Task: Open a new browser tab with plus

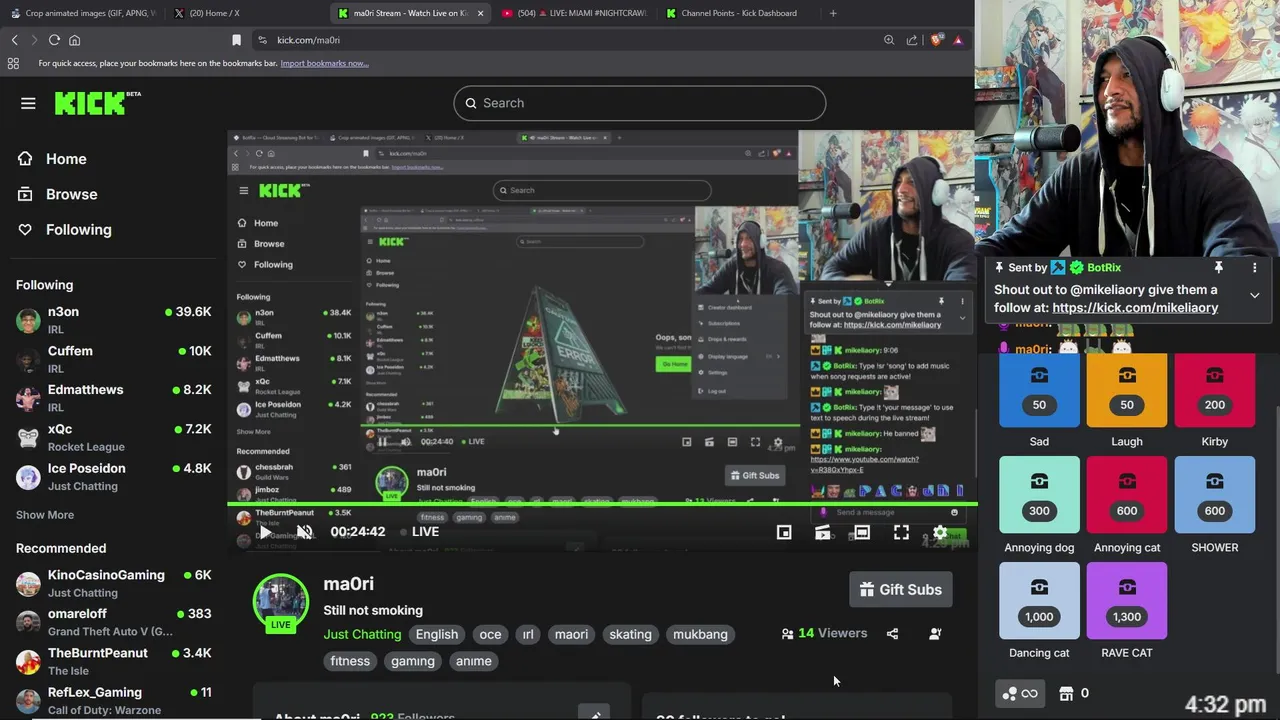Action: (833, 13)
